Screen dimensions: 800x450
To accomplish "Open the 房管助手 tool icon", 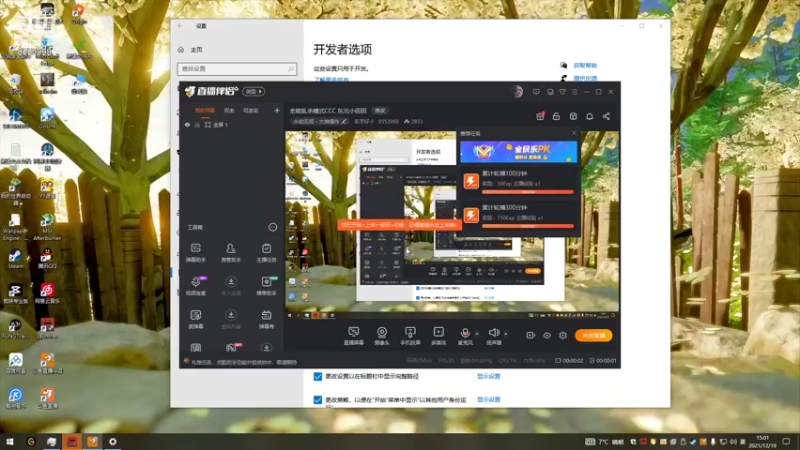I will click(x=231, y=252).
